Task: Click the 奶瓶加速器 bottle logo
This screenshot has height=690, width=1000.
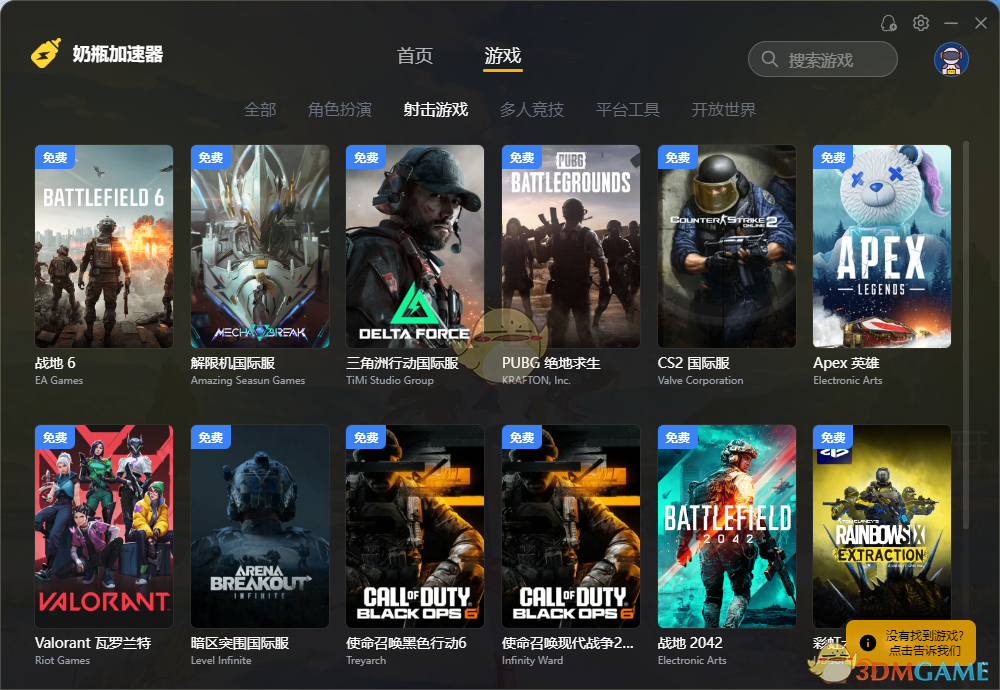Action: click(x=46, y=54)
